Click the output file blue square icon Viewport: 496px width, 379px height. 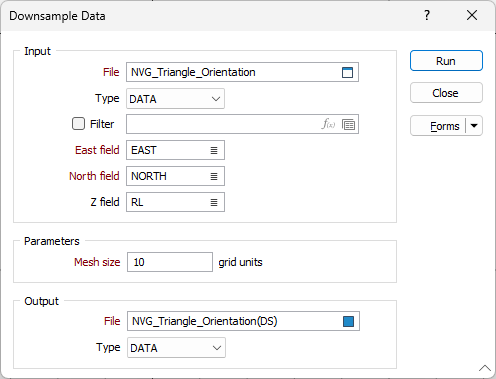(x=348, y=321)
